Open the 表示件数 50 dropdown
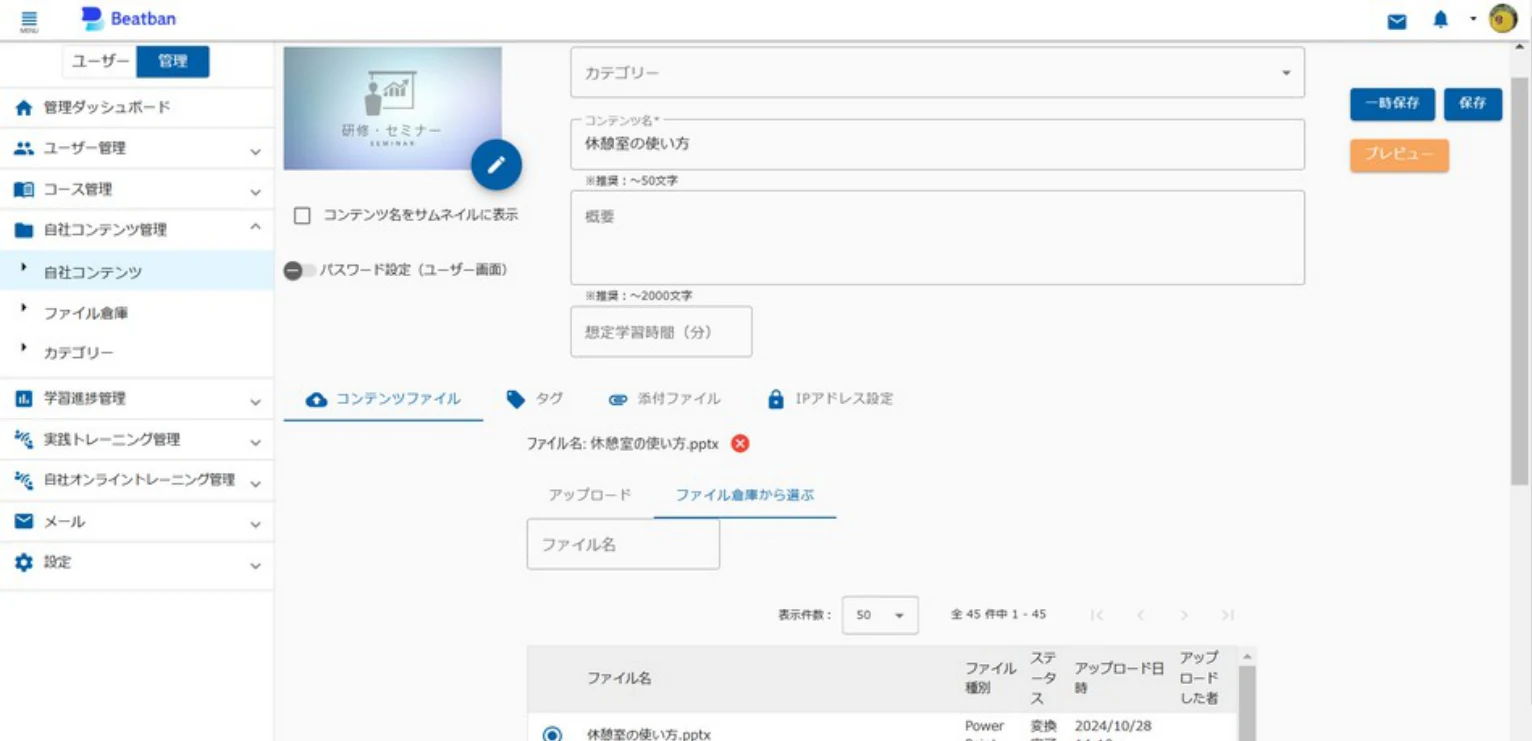This screenshot has width=1532, height=741. point(880,615)
